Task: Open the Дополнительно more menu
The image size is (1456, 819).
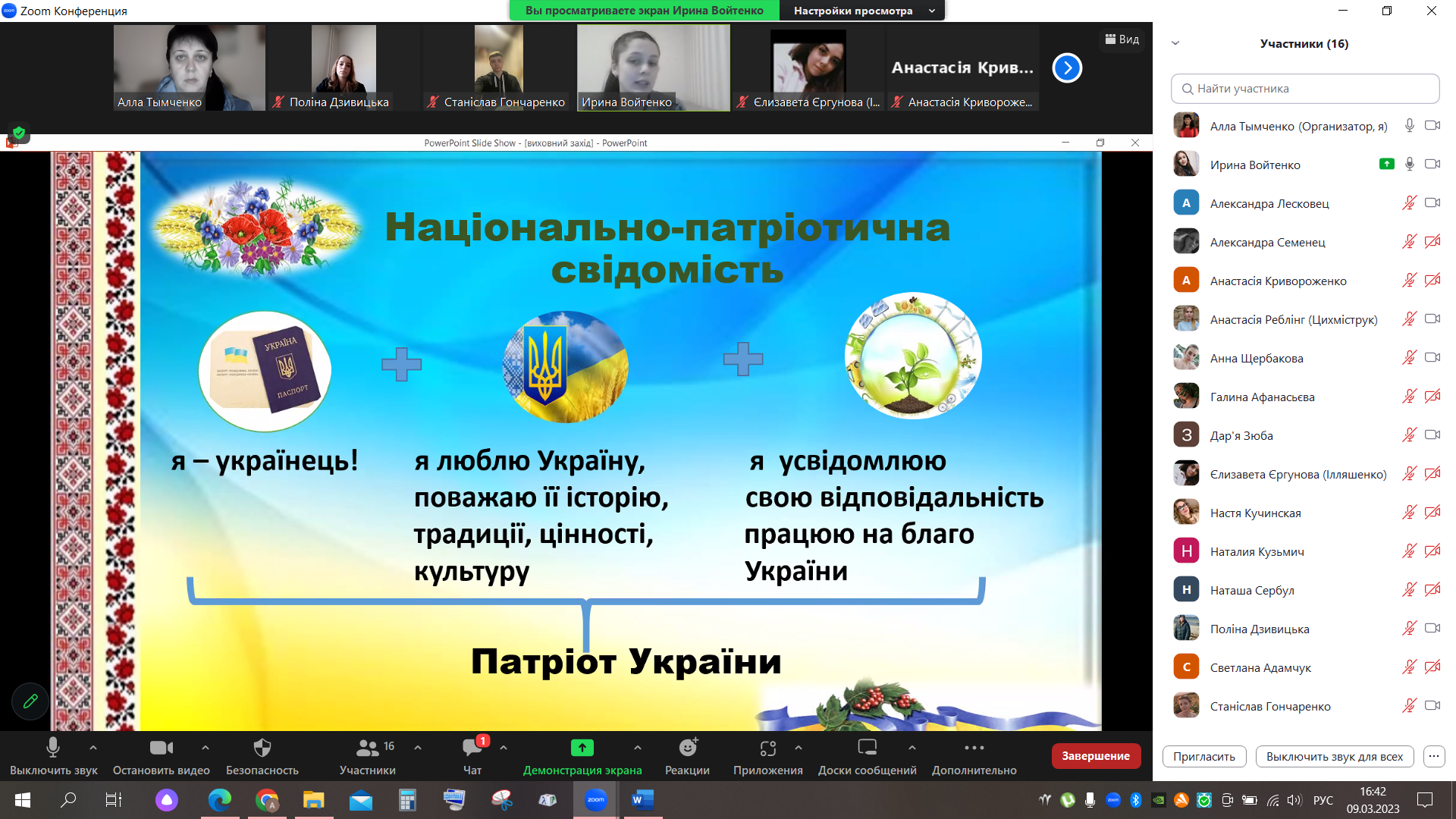Action: coord(974,748)
